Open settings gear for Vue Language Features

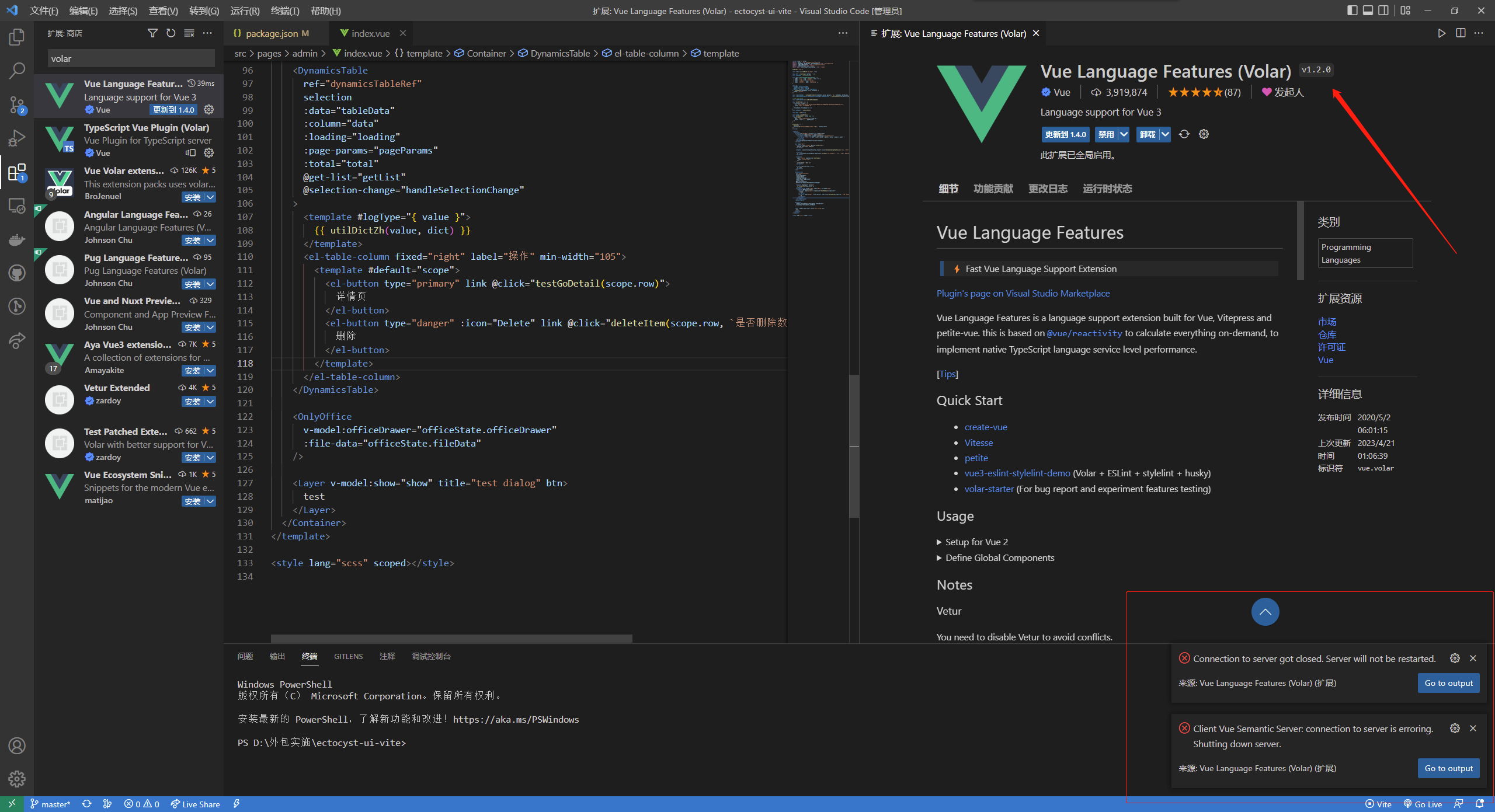coord(208,109)
